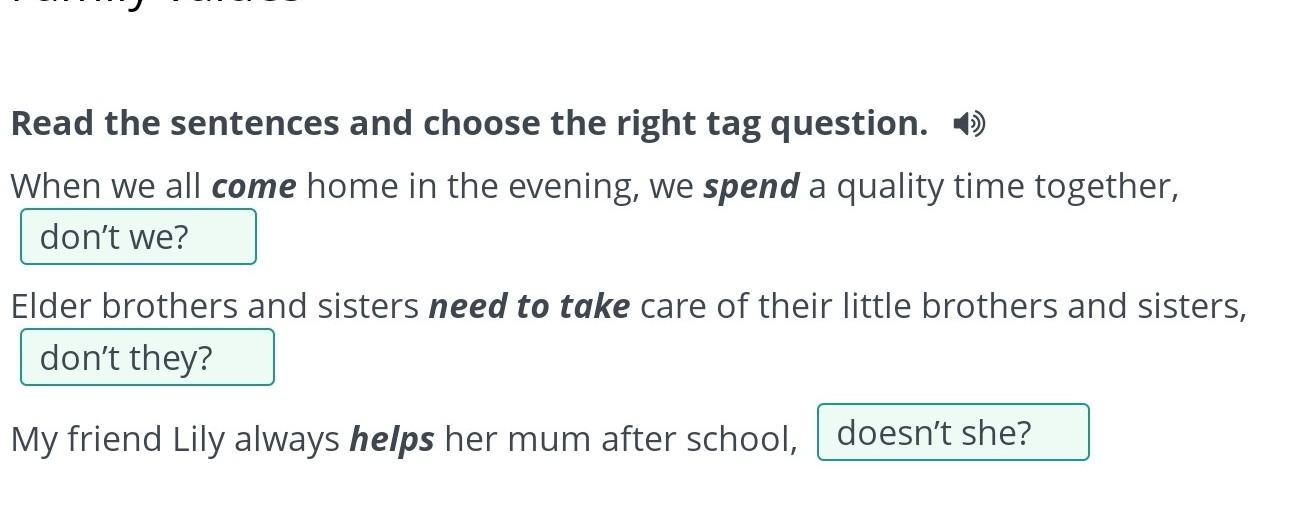
Task: Click the "Read the sentences" instruction heading
Action: coord(469,124)
